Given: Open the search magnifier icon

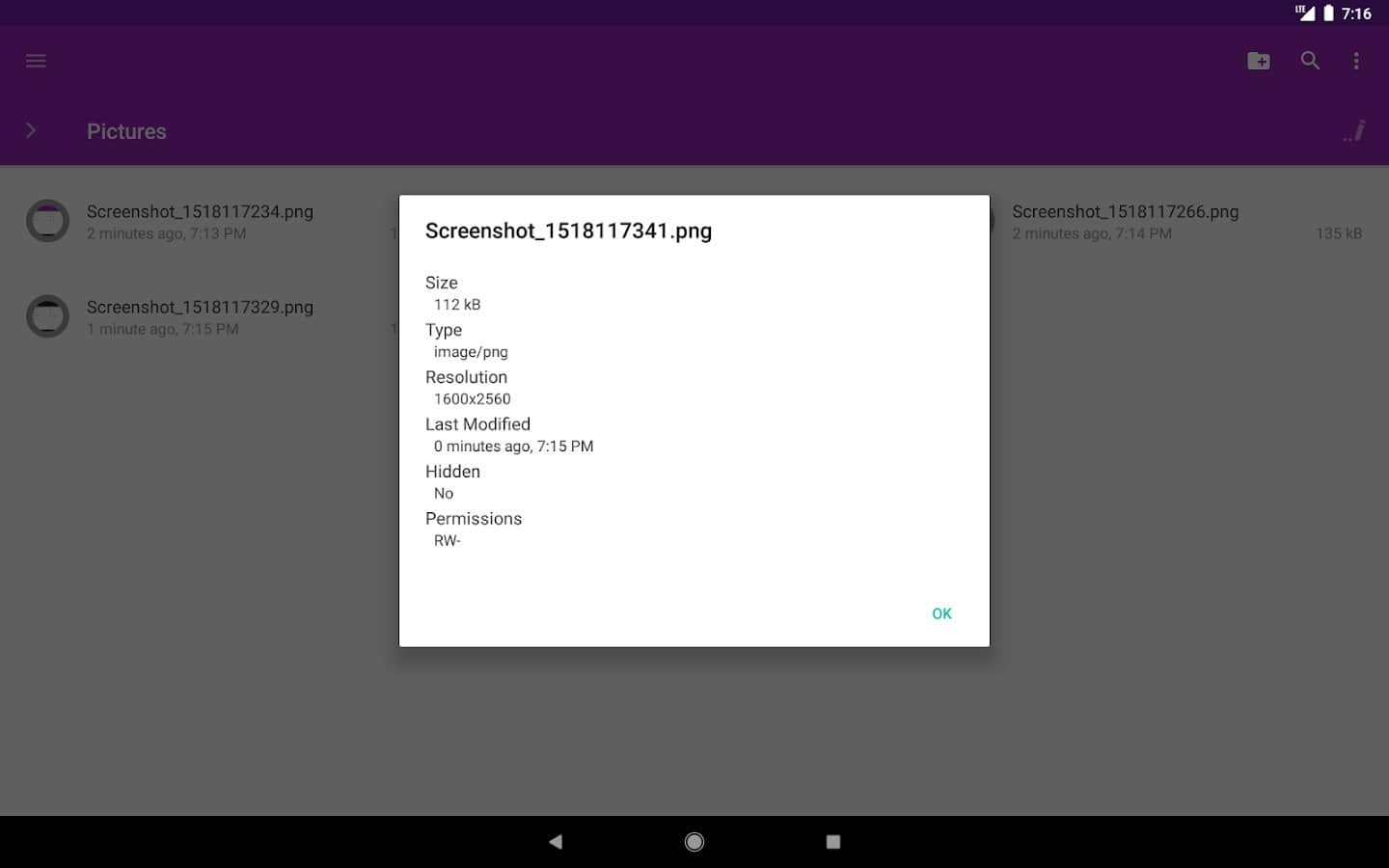Looking at the screenshot, I should (1310, 61).
